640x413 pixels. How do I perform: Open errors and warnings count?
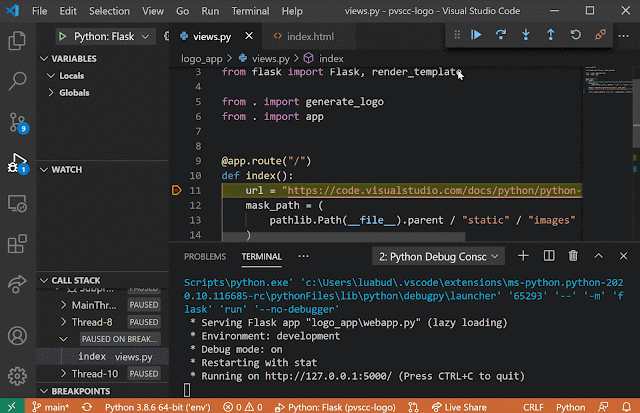click(x=242, y=407)
